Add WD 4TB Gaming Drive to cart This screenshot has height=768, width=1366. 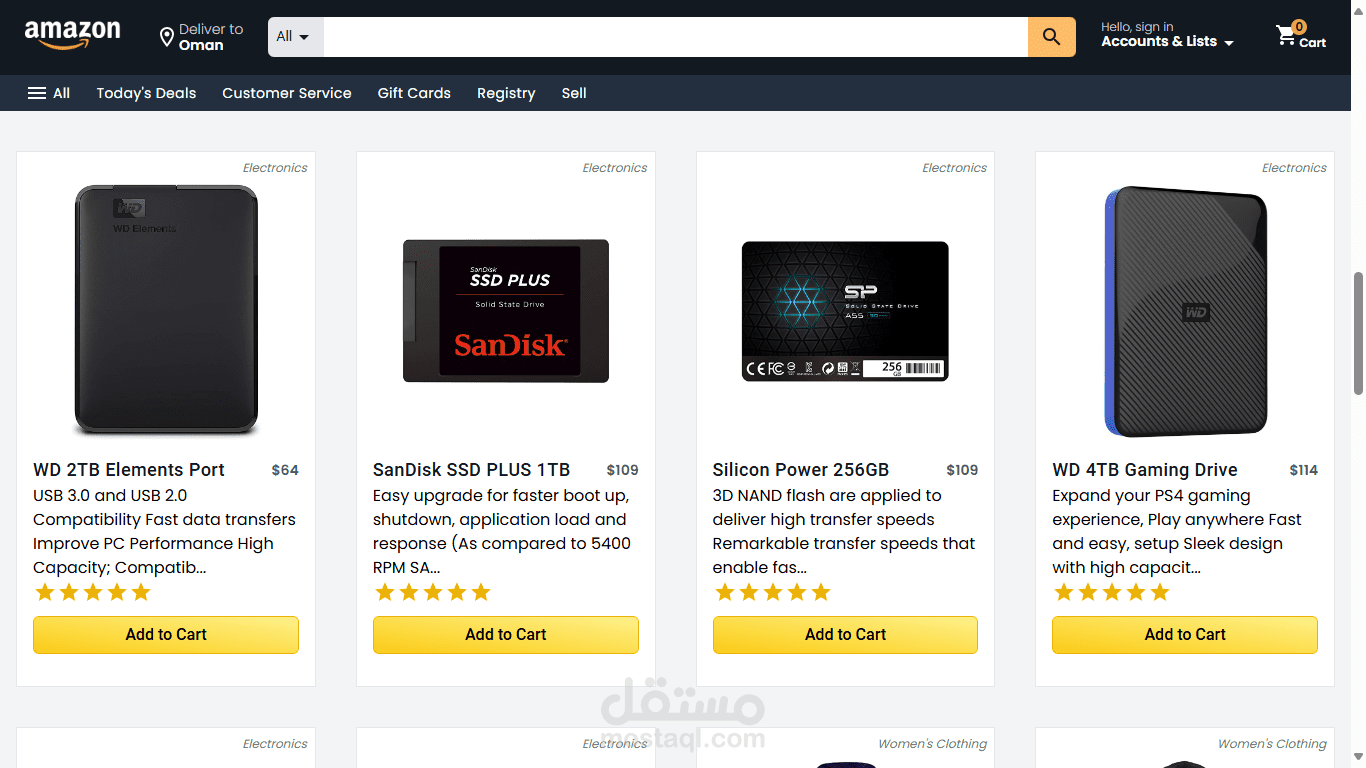pyautogui.click(x=1185, y=635)
